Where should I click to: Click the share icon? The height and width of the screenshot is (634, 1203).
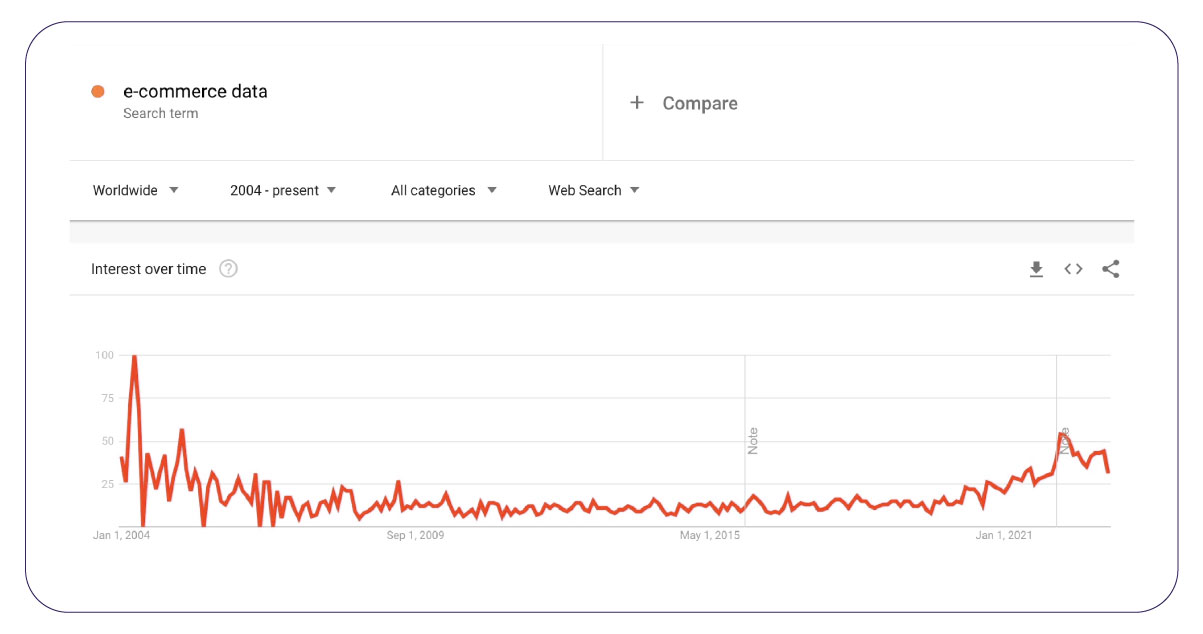coord(1110,269)
